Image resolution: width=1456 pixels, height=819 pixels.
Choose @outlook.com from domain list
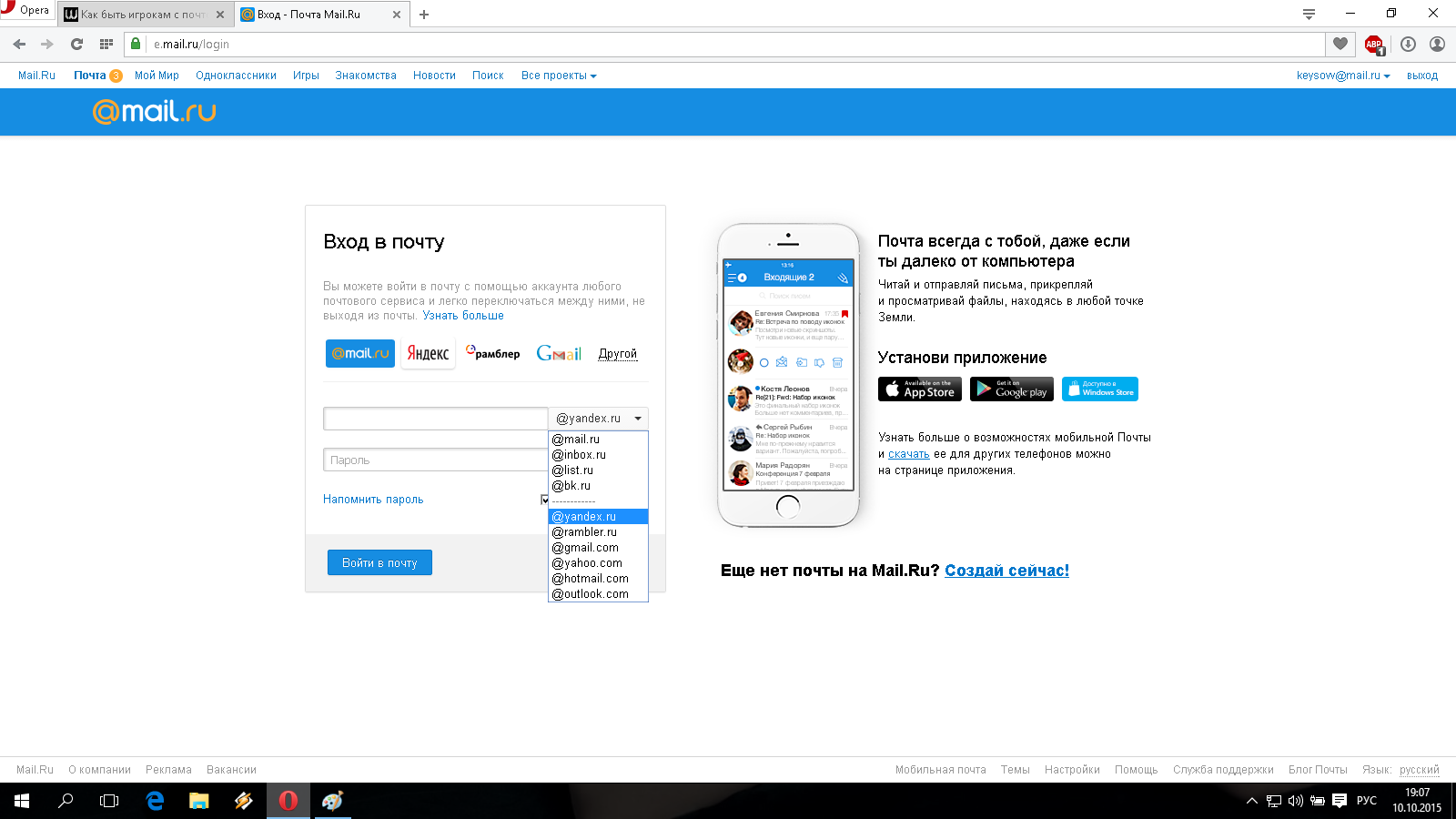(599, 594)
